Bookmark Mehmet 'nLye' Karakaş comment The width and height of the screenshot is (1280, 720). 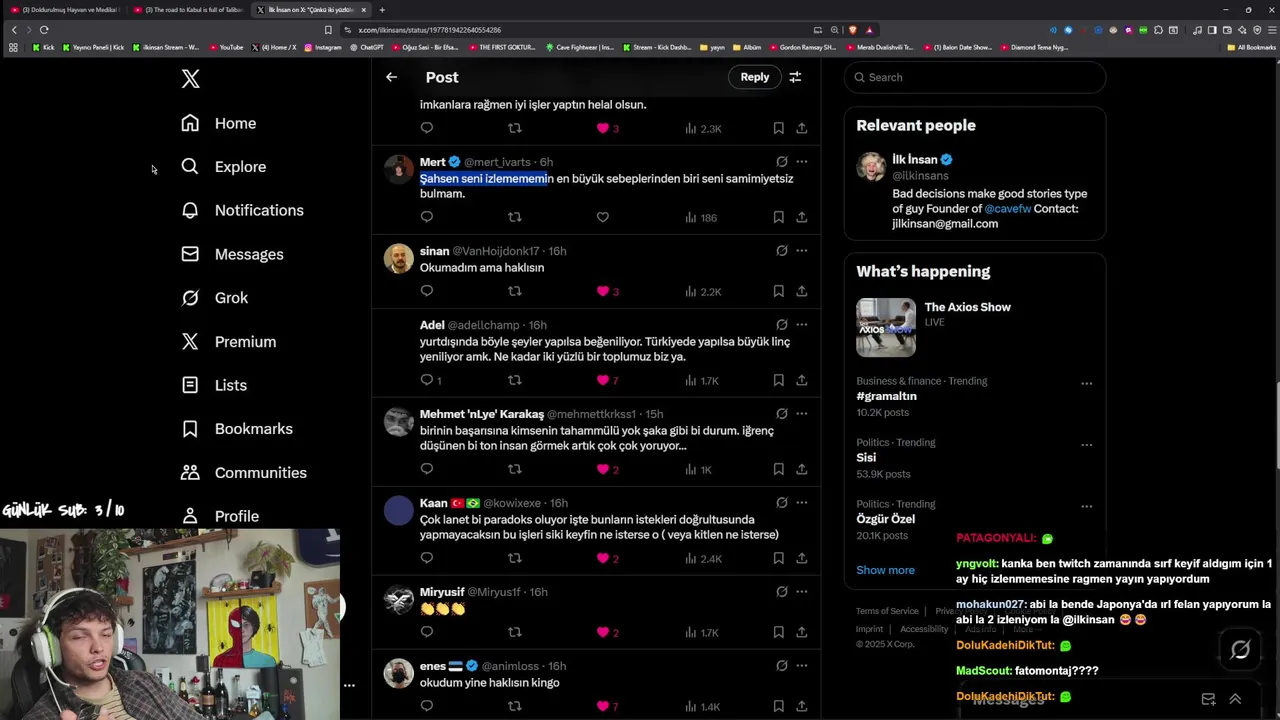(778, 469)
